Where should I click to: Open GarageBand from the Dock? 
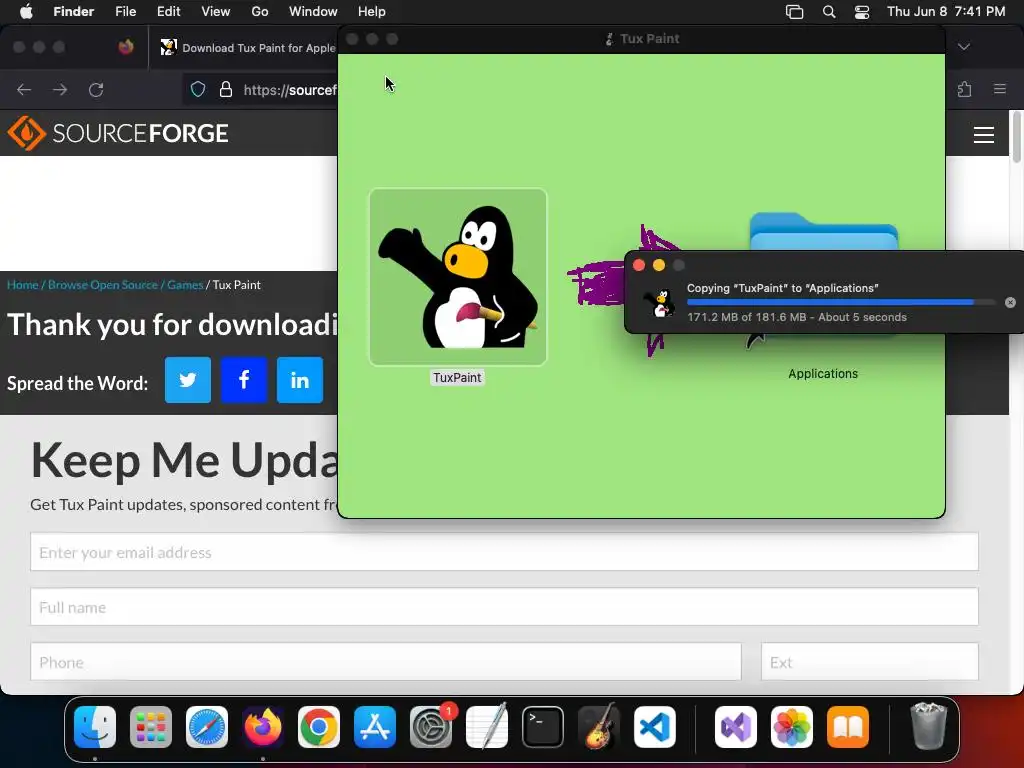(599, 727)
